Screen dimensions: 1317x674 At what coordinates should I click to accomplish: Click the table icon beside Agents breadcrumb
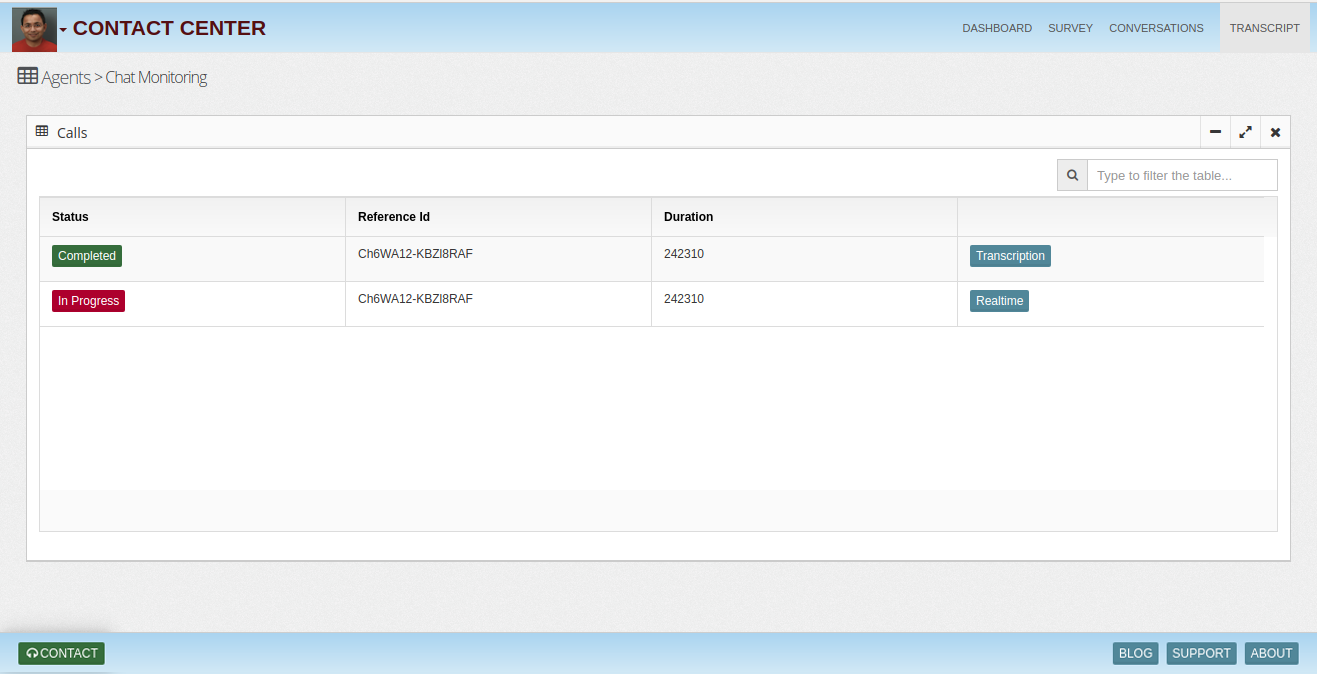tap(28, 76)
